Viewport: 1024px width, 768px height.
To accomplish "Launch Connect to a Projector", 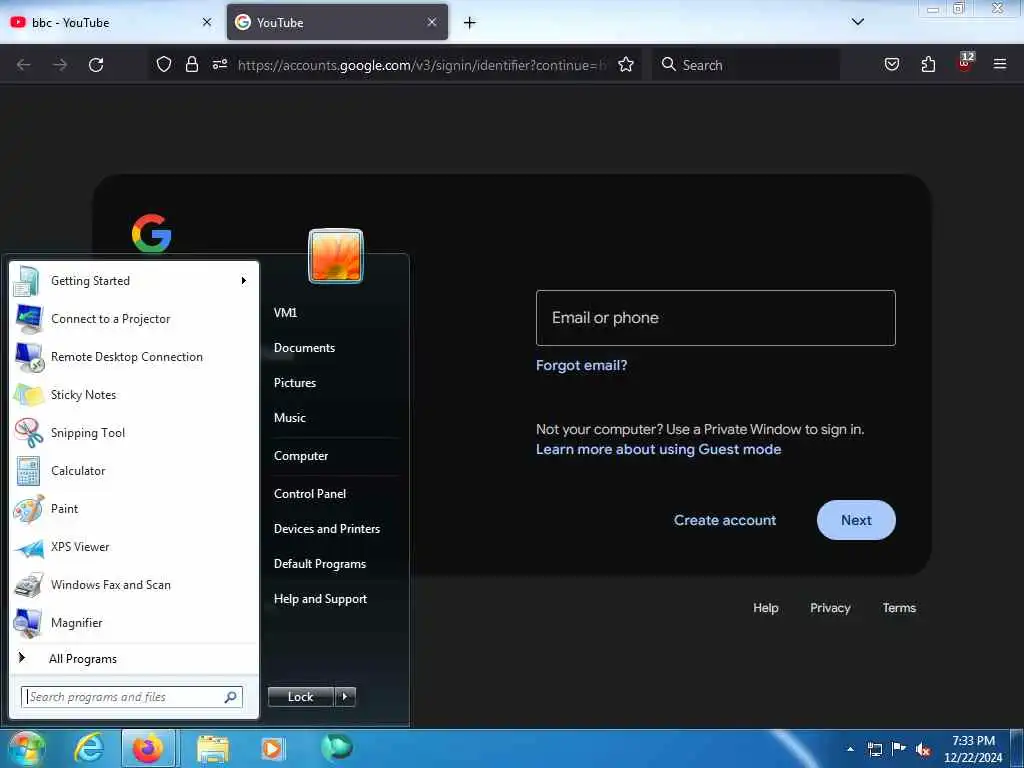I will (x=134, y=319).
